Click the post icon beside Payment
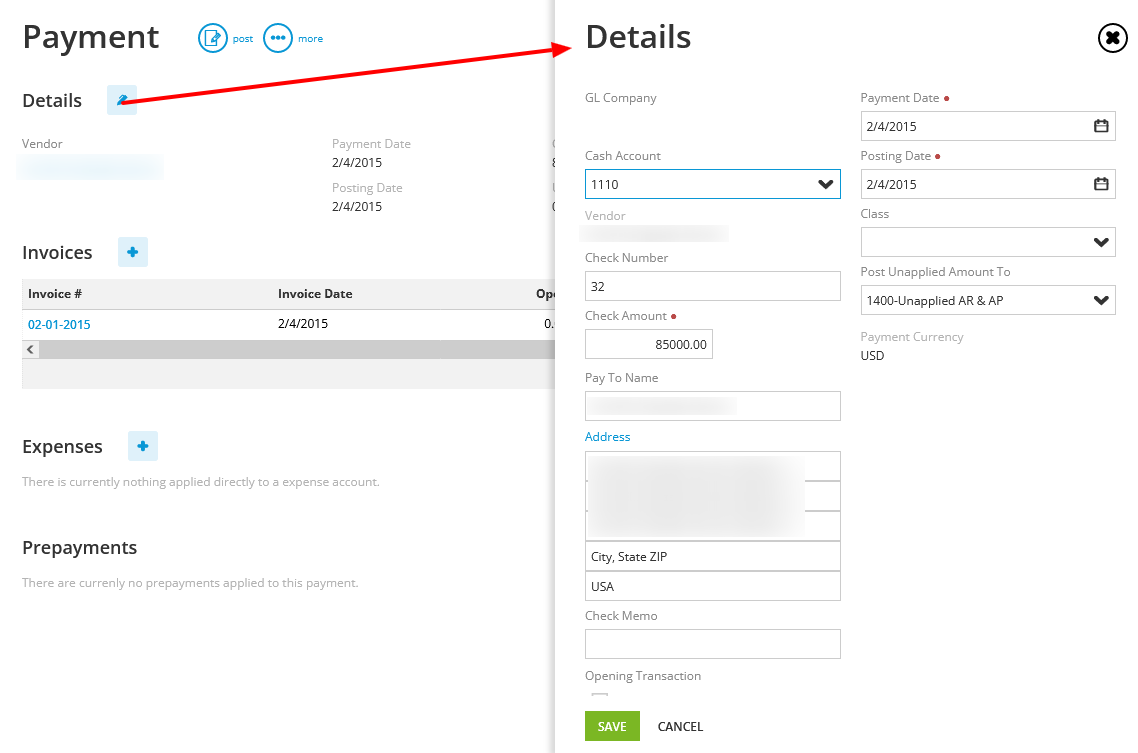The width and height of the screenshot is (1138, 753). pyautogui.click(x=213, y=38)
